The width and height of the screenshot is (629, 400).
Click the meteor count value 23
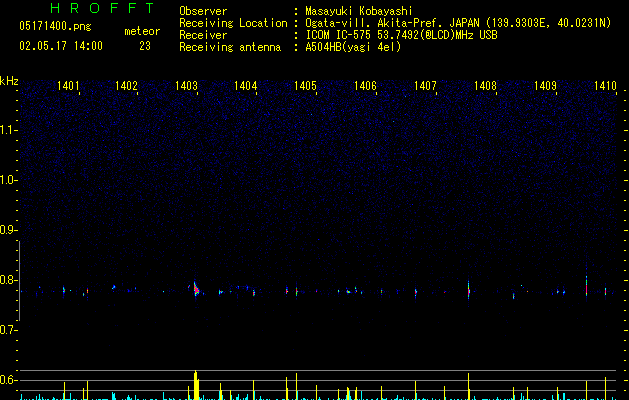point(145,46)
